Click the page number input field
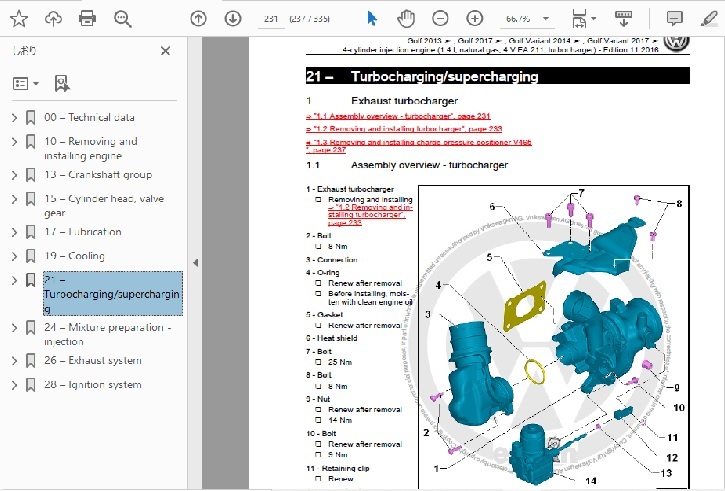This screenshot has height=491, width=725. click(271, 19)
